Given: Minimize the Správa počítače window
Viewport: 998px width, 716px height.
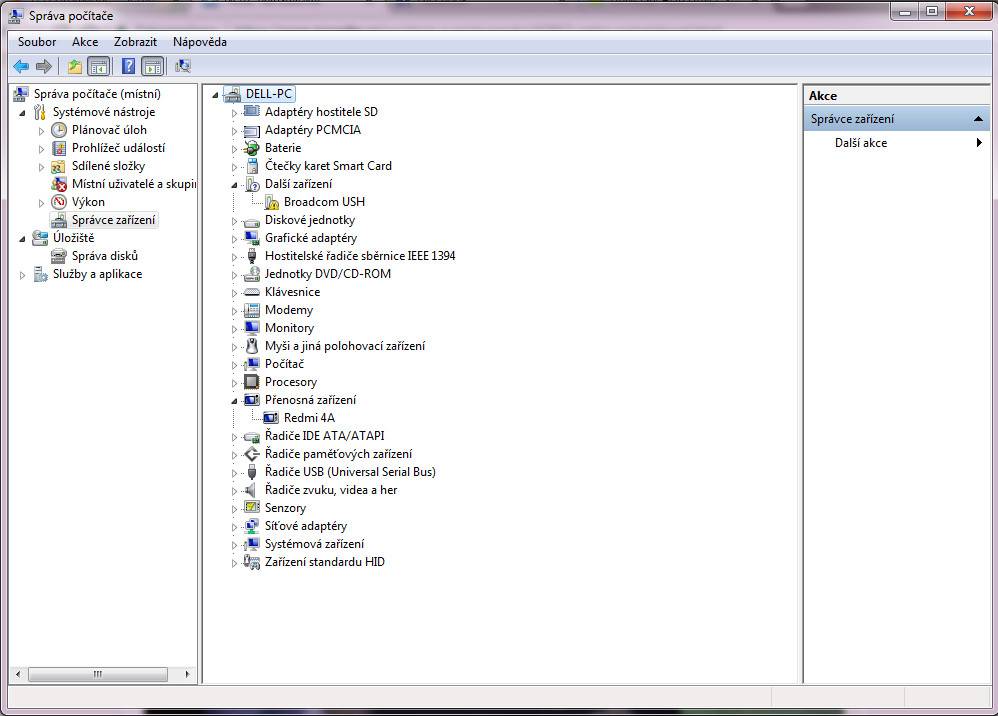Looking at the screenshot, I should pos(905,11).
